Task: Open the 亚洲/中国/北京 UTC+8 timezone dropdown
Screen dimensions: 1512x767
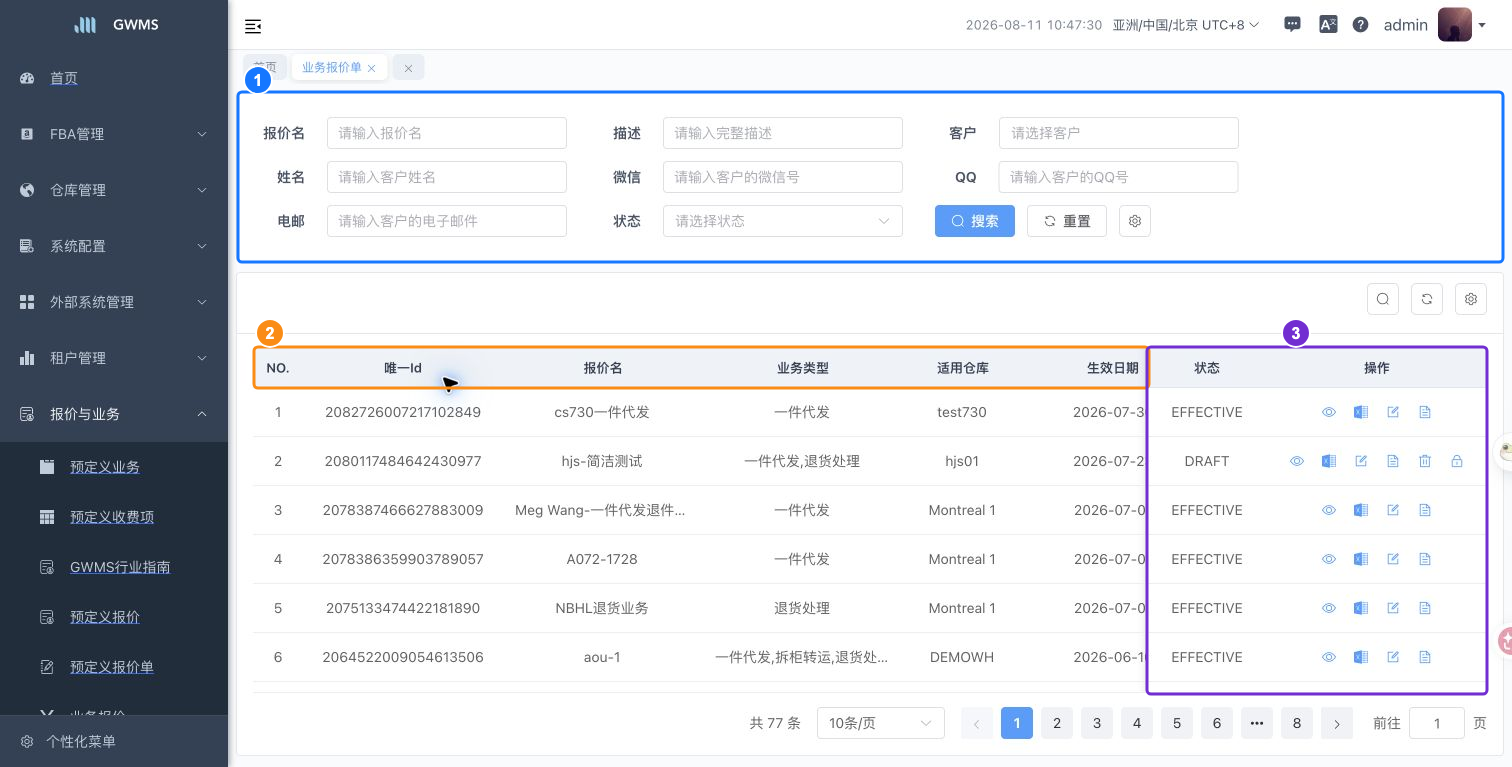Action: 1186,25
